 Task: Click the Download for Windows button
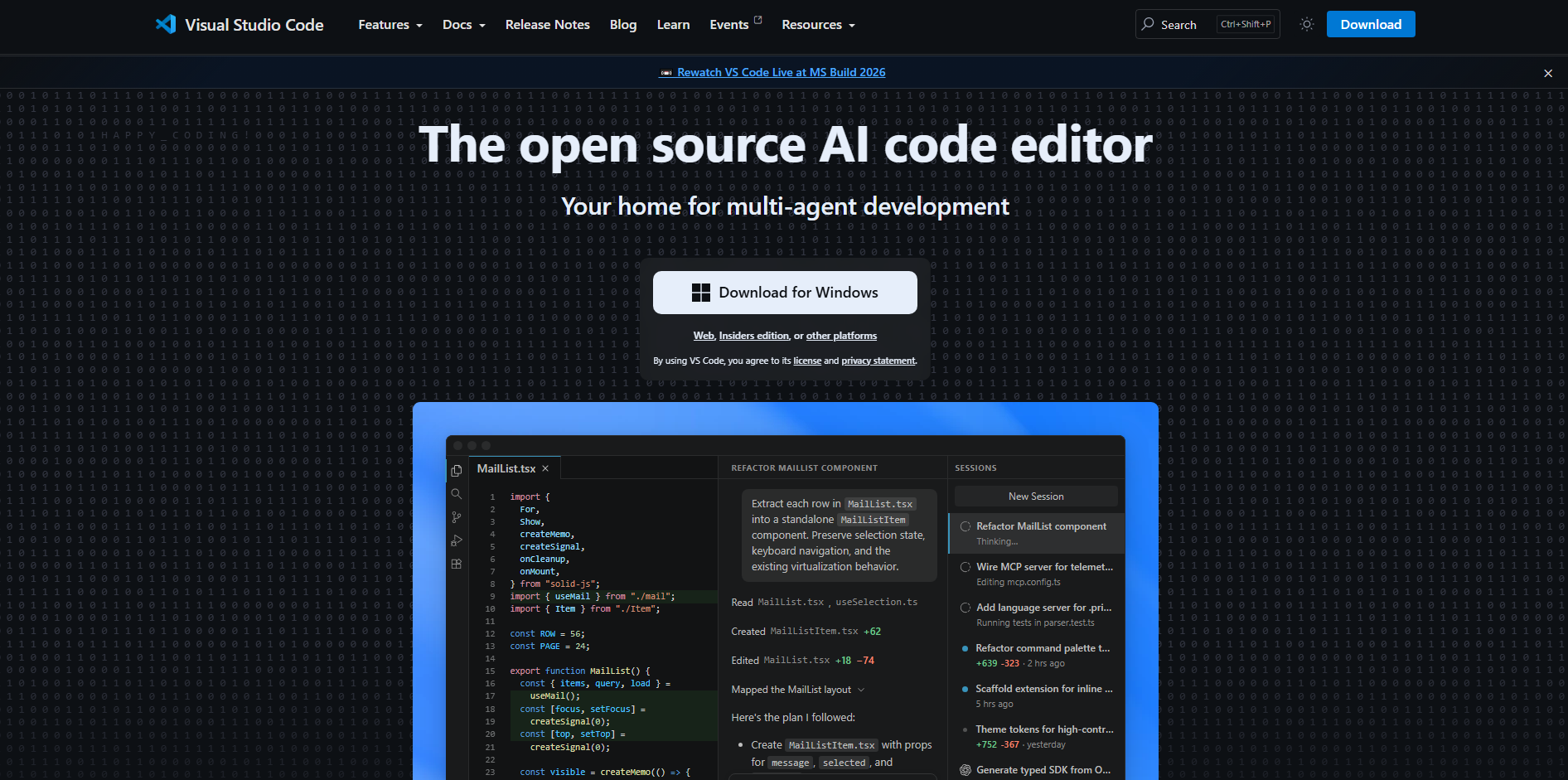[x=785, y=293]
